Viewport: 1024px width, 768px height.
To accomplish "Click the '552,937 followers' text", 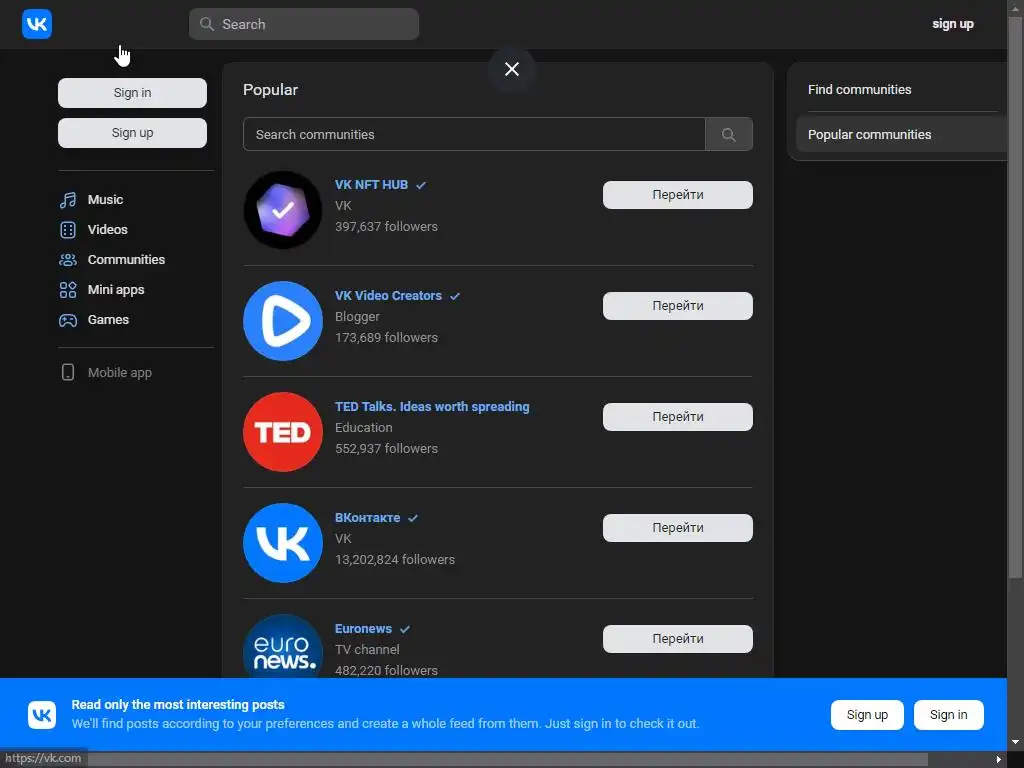I will (387, 449).
